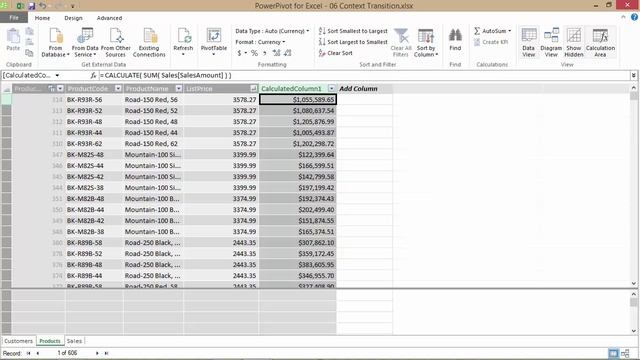The width and height of the screenshot is (640, 360).
Task: Go to last record button
Action: 107,353
